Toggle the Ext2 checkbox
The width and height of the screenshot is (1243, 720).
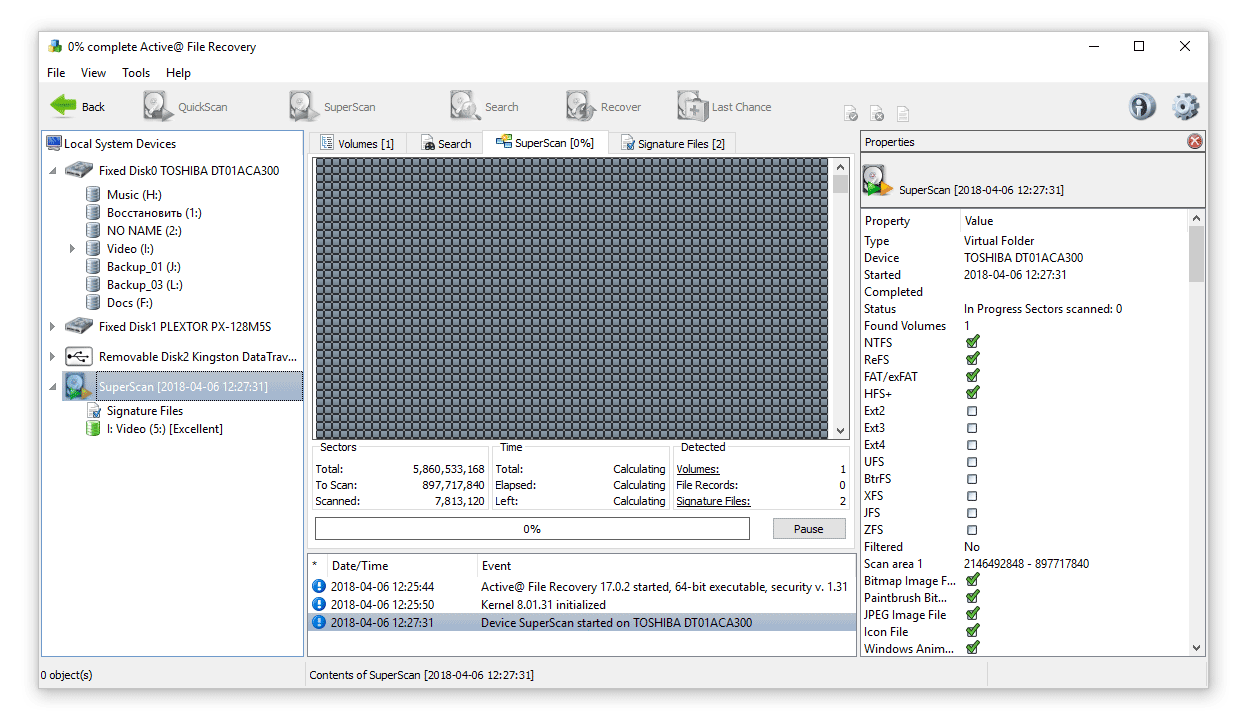point(972,411)
